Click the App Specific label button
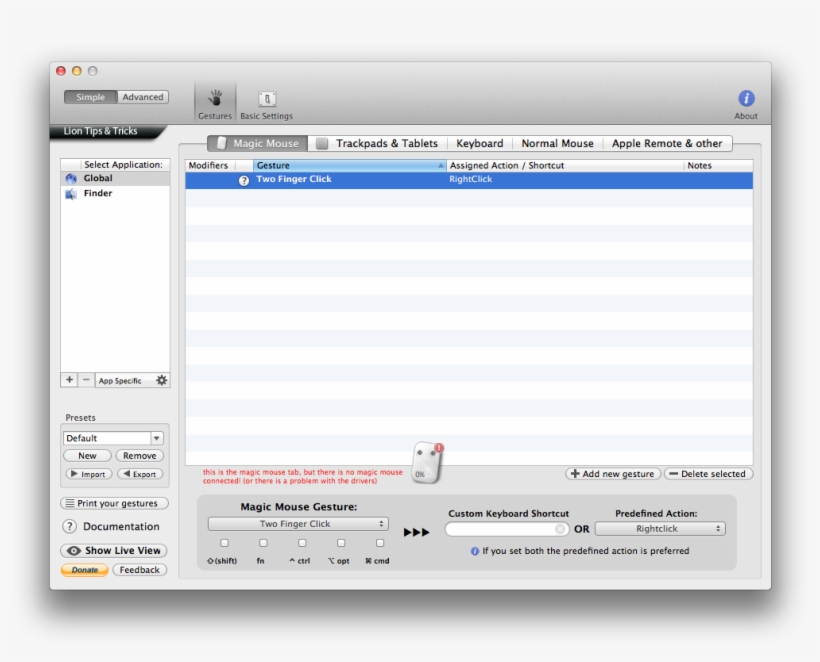The image size is (820, 662). 120,381
